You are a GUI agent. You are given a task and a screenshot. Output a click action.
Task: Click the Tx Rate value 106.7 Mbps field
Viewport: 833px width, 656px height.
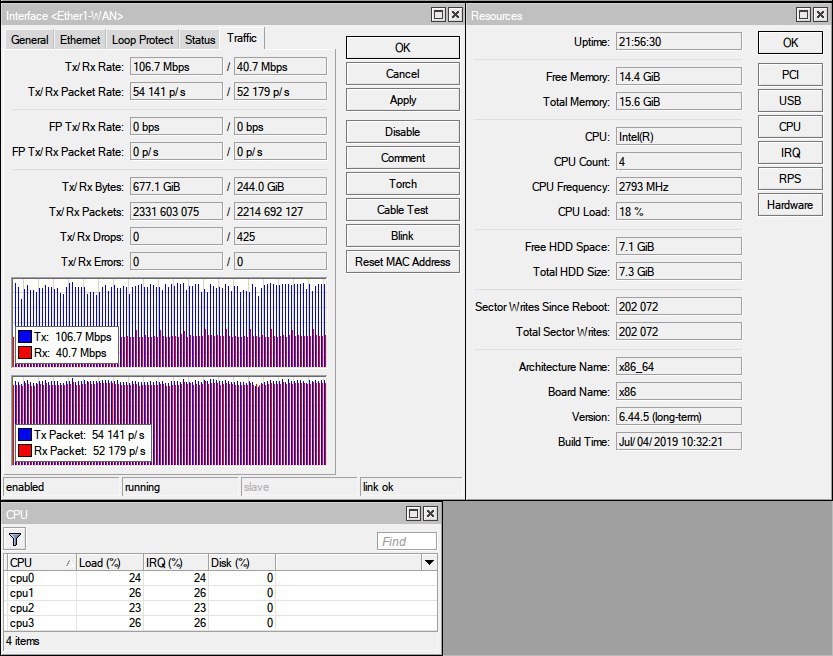tap(176, 66)
